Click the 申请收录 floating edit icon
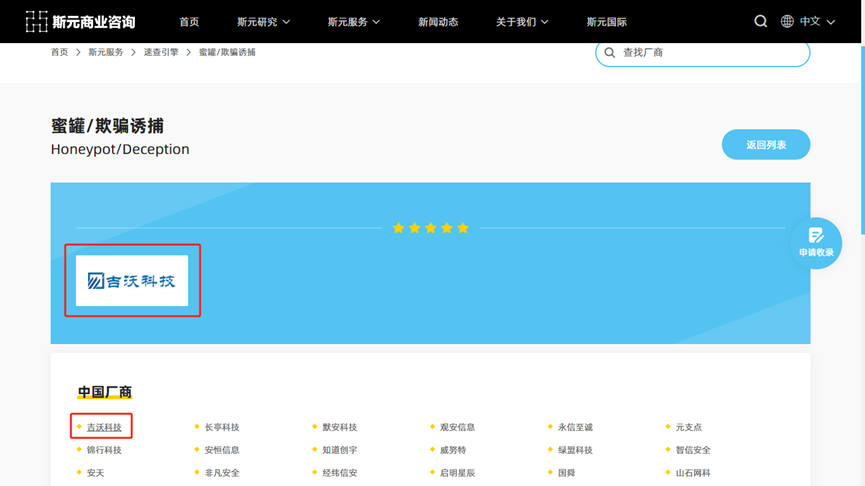The height and width of the screenshot is (486, 865). [816, 236]
